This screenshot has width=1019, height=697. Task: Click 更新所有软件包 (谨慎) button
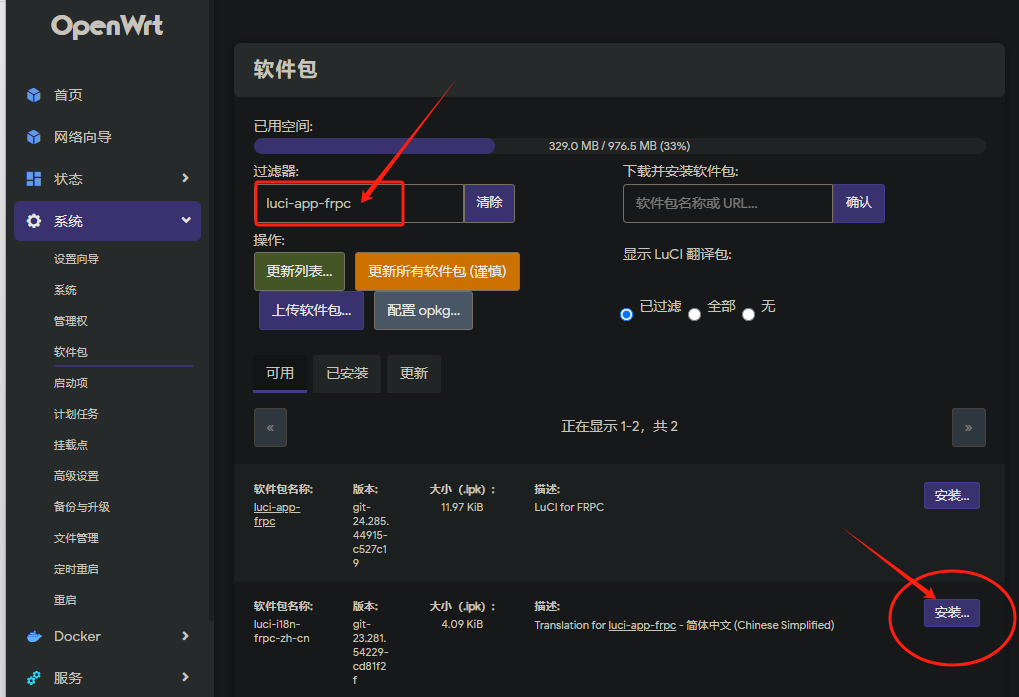click(437, 272)
